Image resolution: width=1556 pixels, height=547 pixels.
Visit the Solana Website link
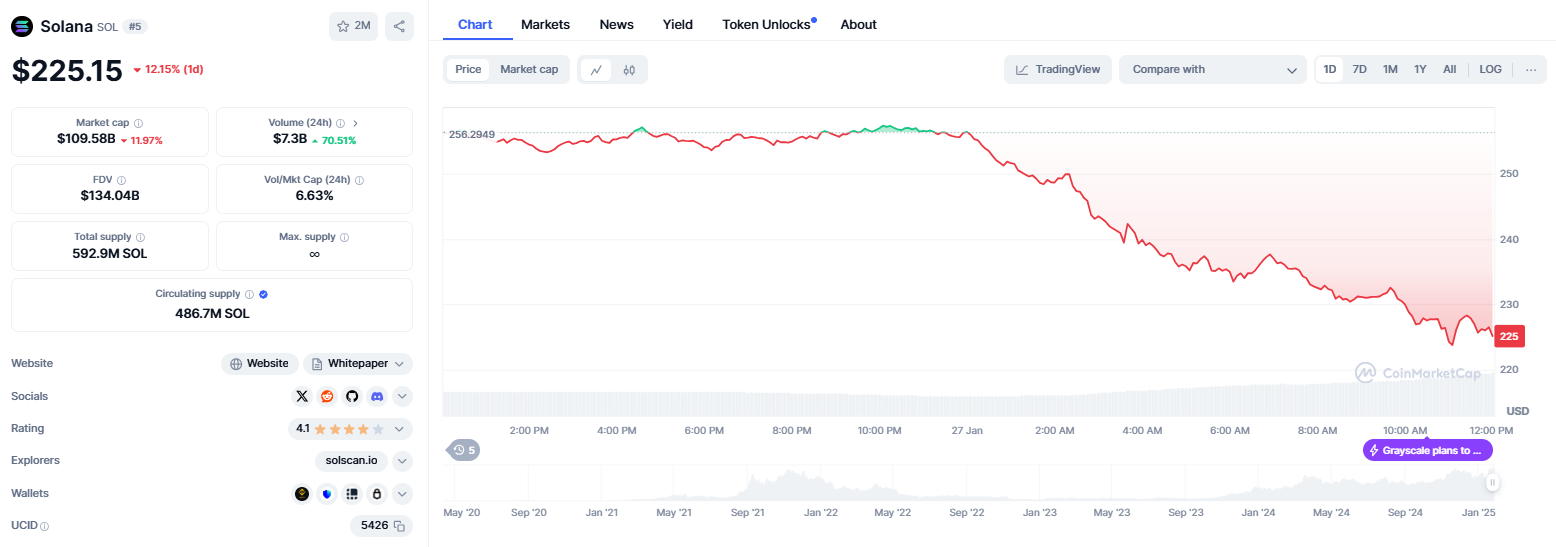click(x=259, y=364)
